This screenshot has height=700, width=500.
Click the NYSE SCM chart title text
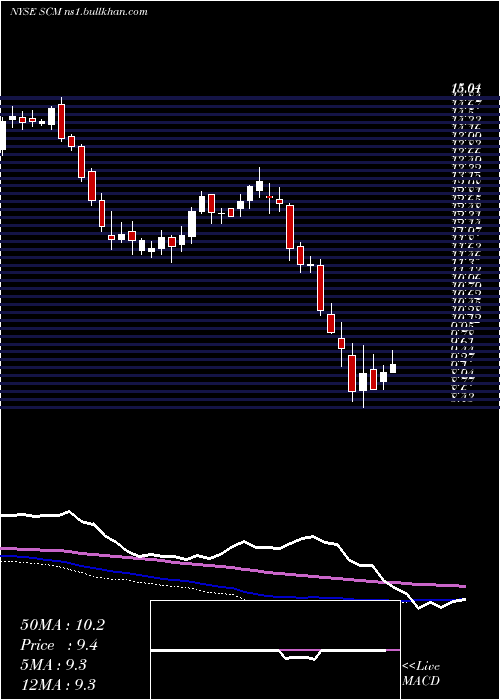(x=79, y=12)
